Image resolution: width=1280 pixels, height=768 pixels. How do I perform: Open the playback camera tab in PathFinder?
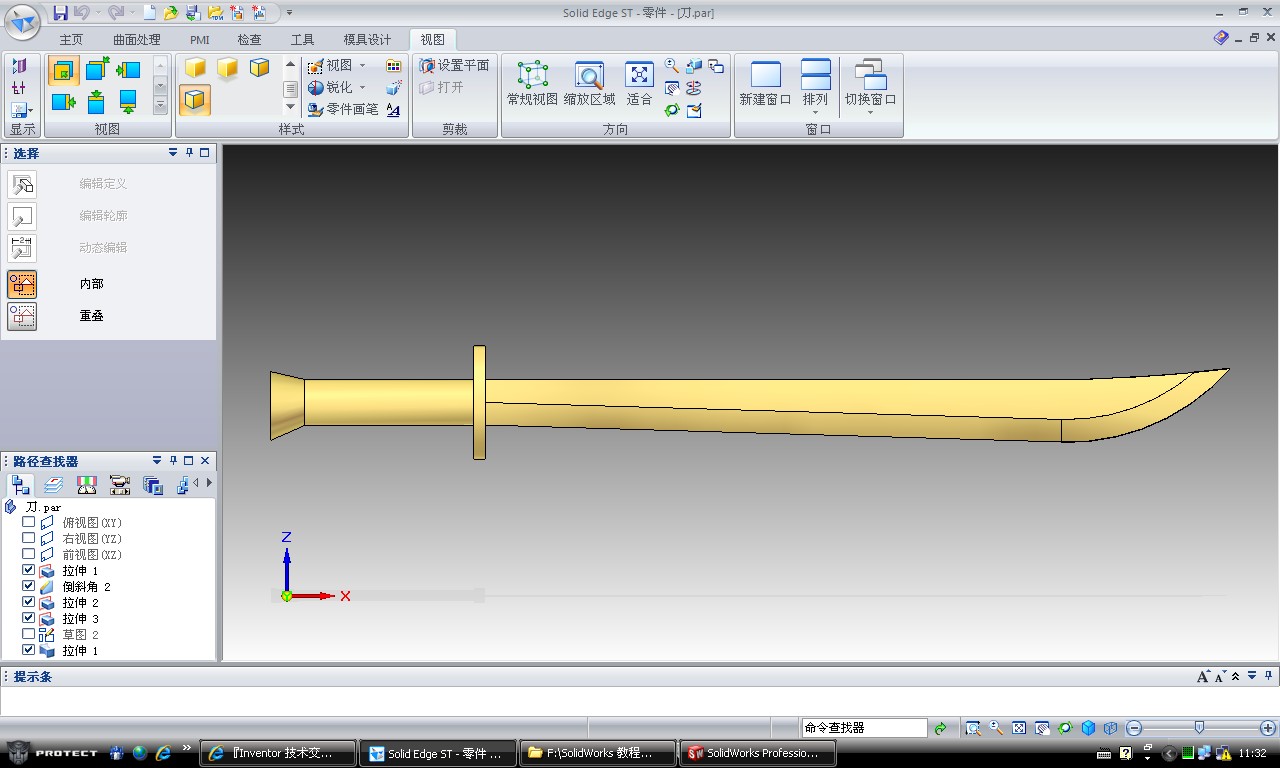point(120,485)
